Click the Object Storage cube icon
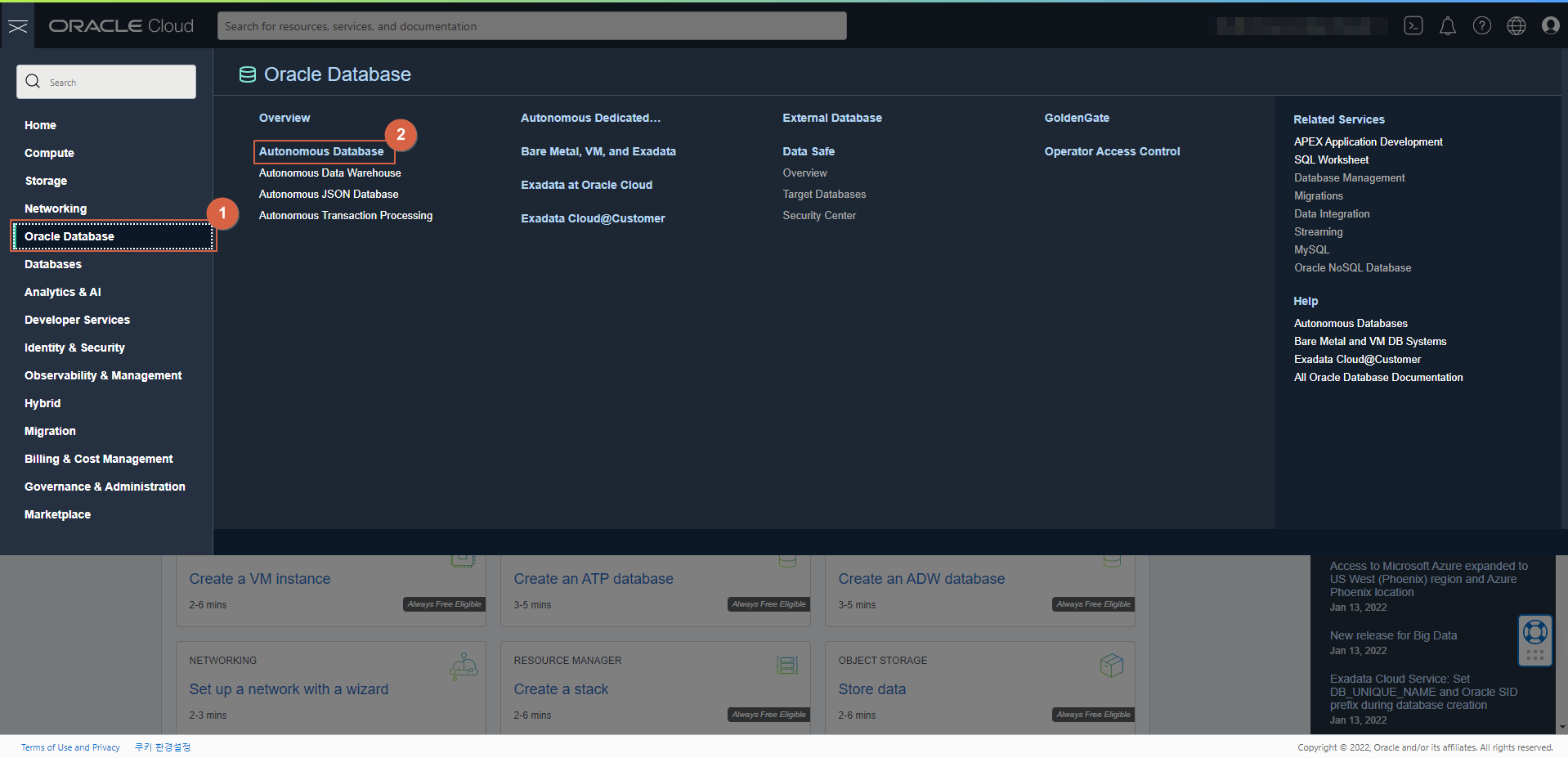The width and height of the screenshot is (1568, 758). coord(1112,666)
